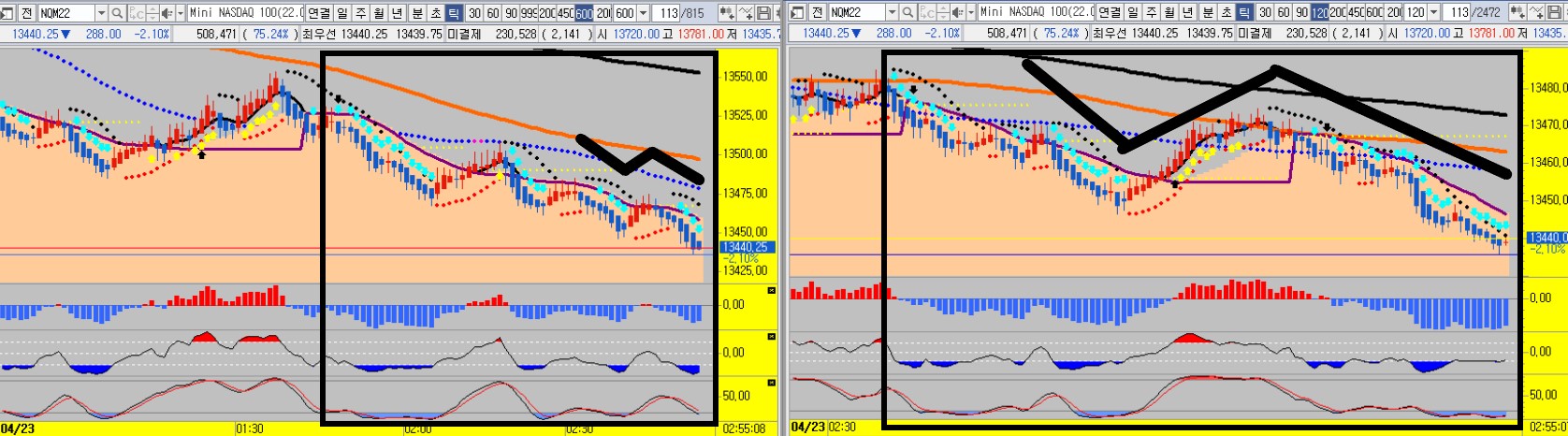The image size is (1568, 436).
Task: Select the 90 tick interval in right chart
Action: click(x=1302, y=13)
